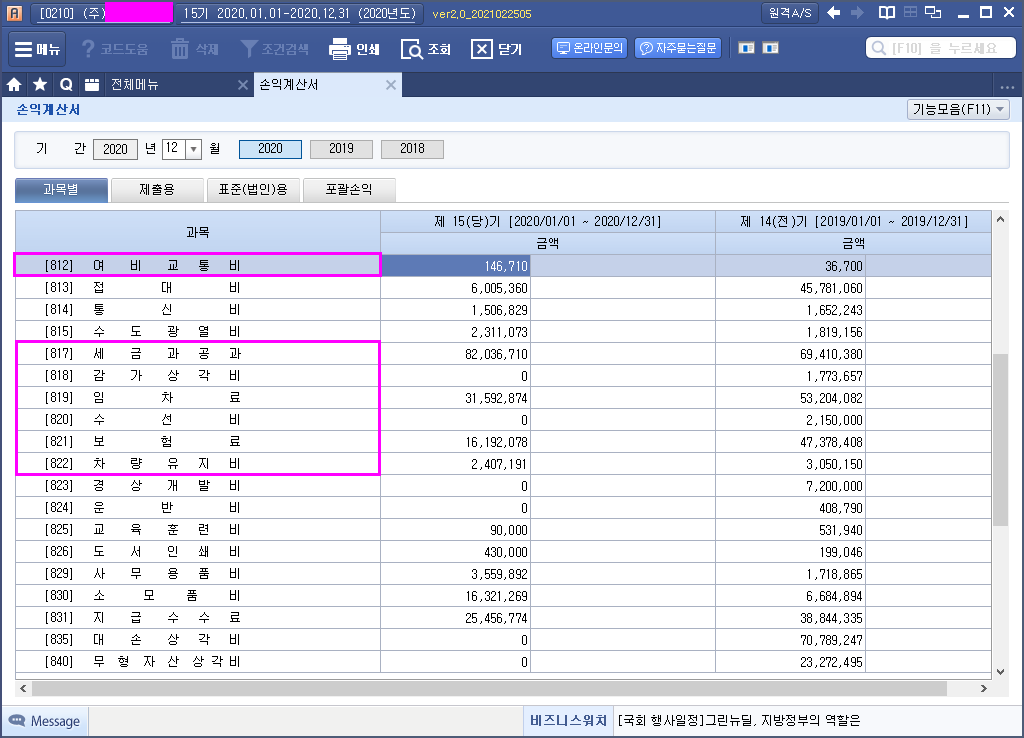Viewport: 1024px width, 738px height.
Task: Select row [821] 보험료
Action: point(503,442)
